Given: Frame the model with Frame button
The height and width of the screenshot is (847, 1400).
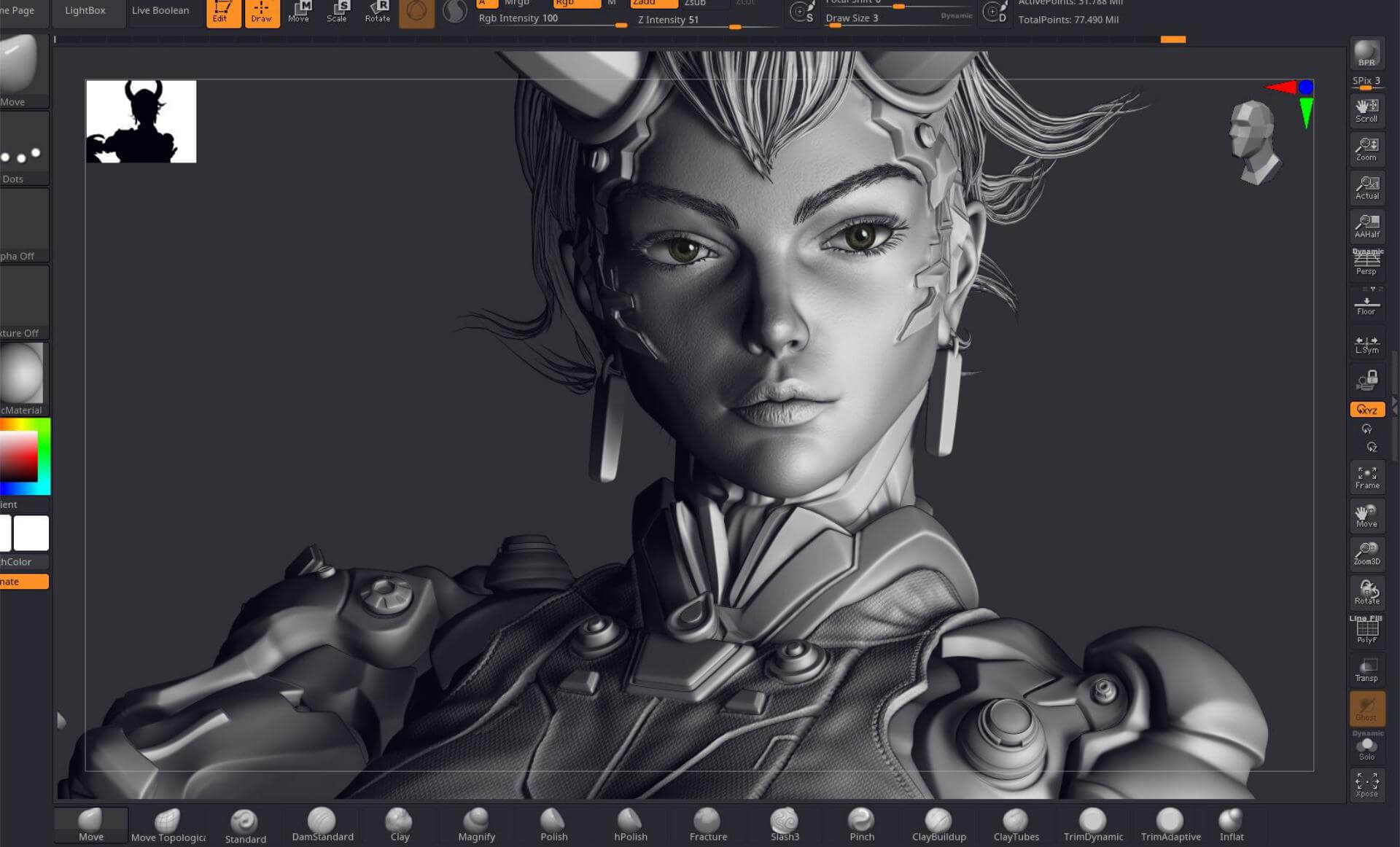Looking at the screenshot, I should coord(1366,477).
